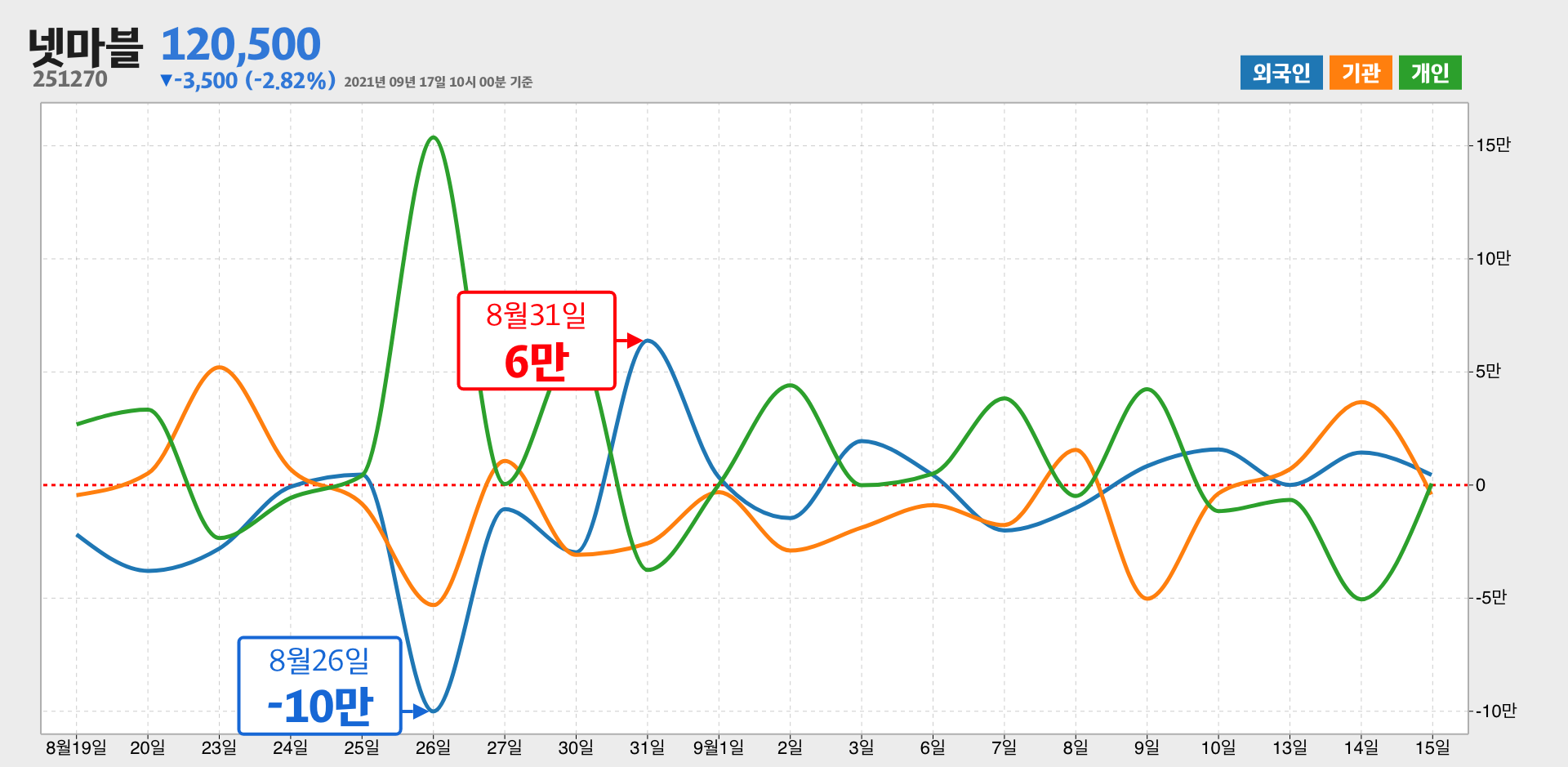The height and width of the screenshot is (767, 1568).
Task: Click the green 개인 legend label
Action: click(1430, 73)
